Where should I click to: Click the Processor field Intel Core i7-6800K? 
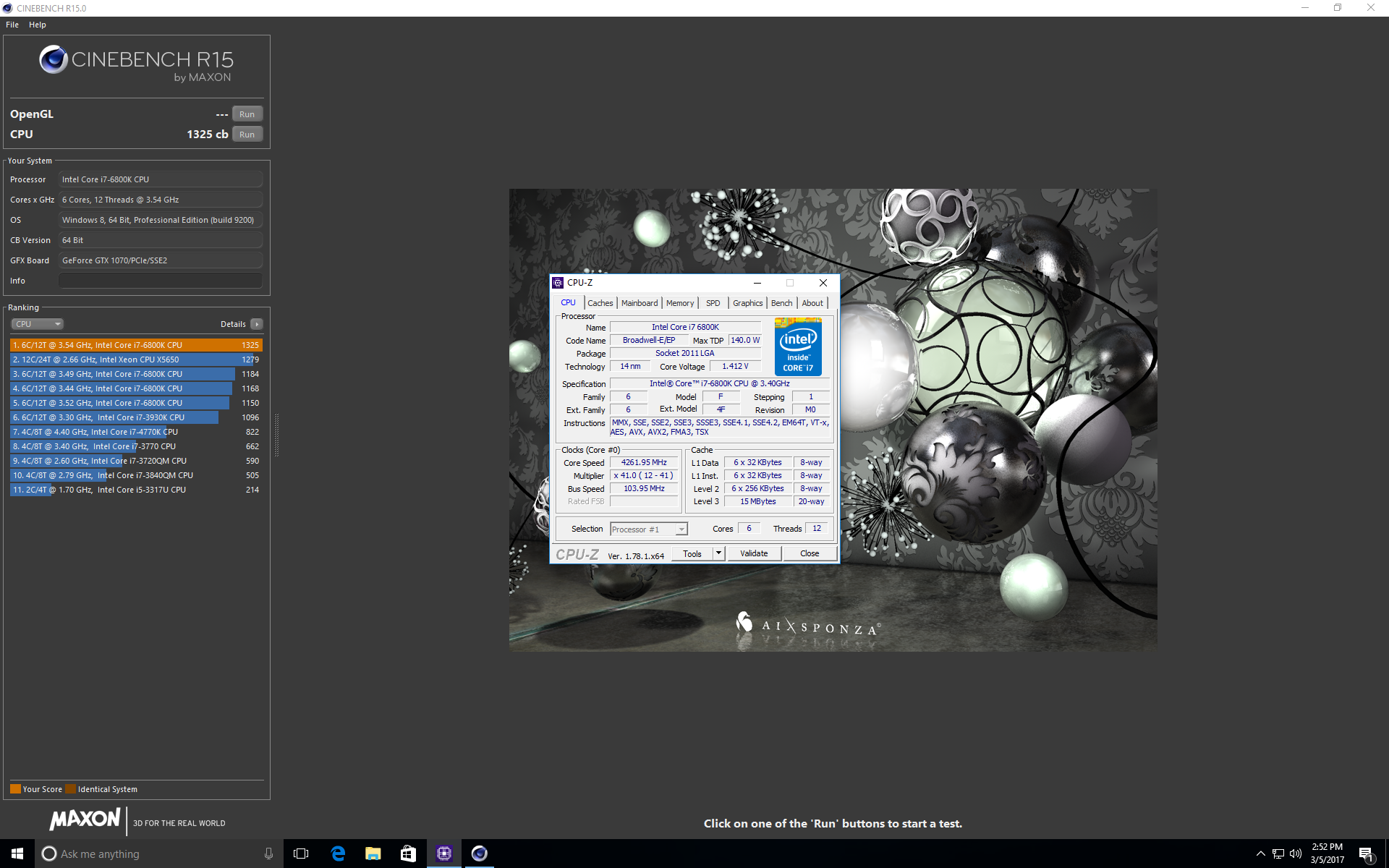tap(161, 179)
